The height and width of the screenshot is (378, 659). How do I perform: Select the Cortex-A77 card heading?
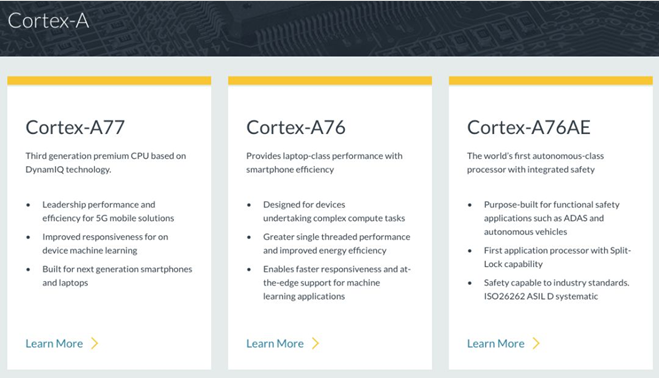click(75, 127)
